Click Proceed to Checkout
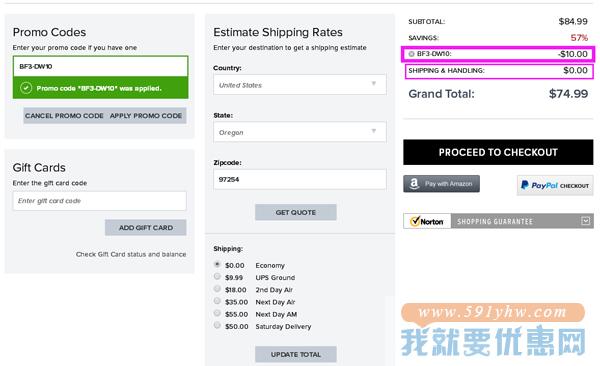Image resolution: width=600 pixels, height=366 pixels. [x=498, y=152]
